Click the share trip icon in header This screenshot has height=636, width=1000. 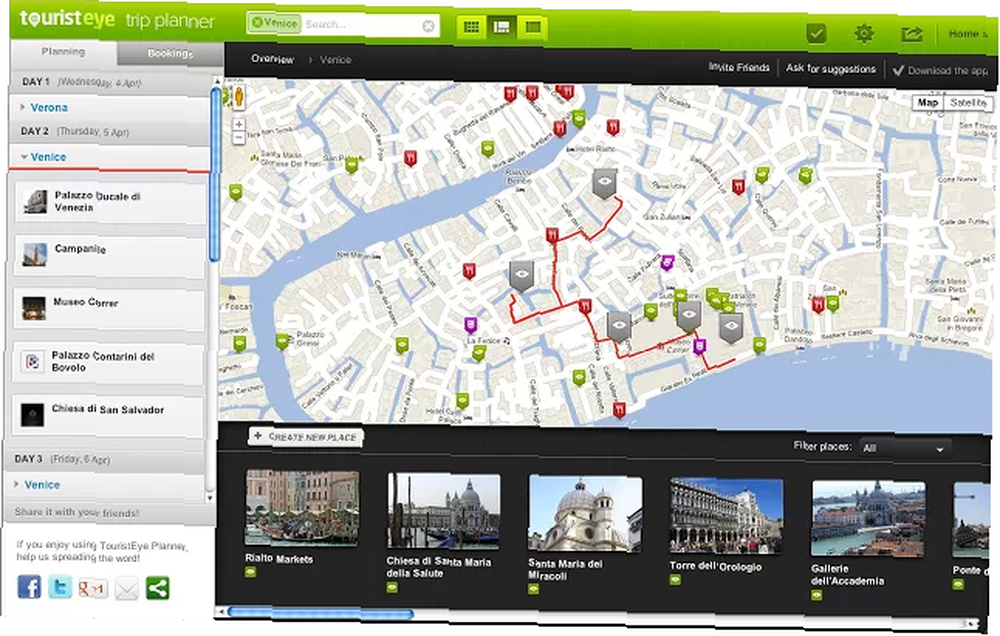911,34
